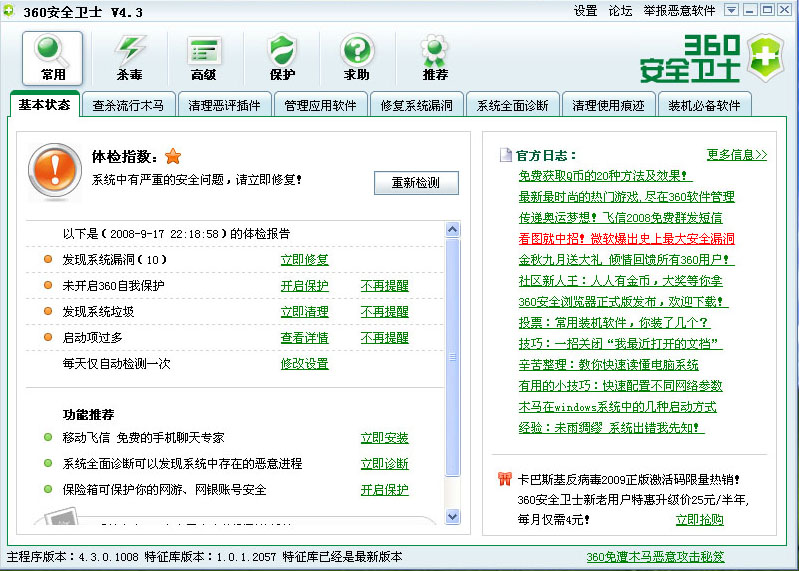The image size is (799, 571).
Task: Click the report scrollbar up arrow
Action: click(x=452, y=230)
